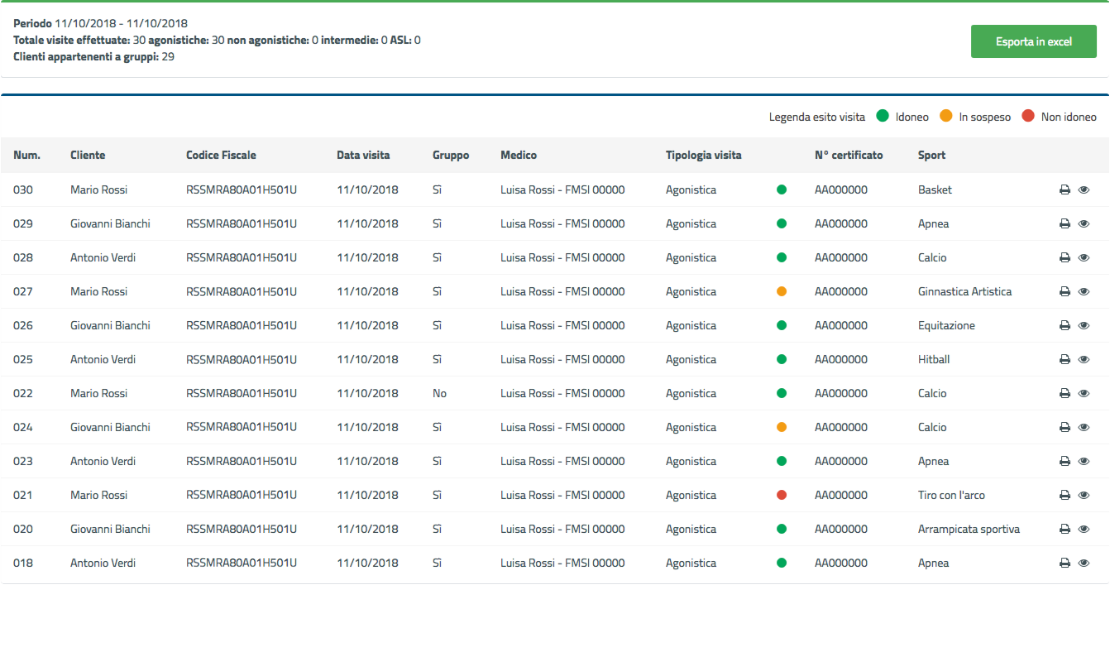
Task: Open the print icon for visit 030
Action: click(1064, 189)
